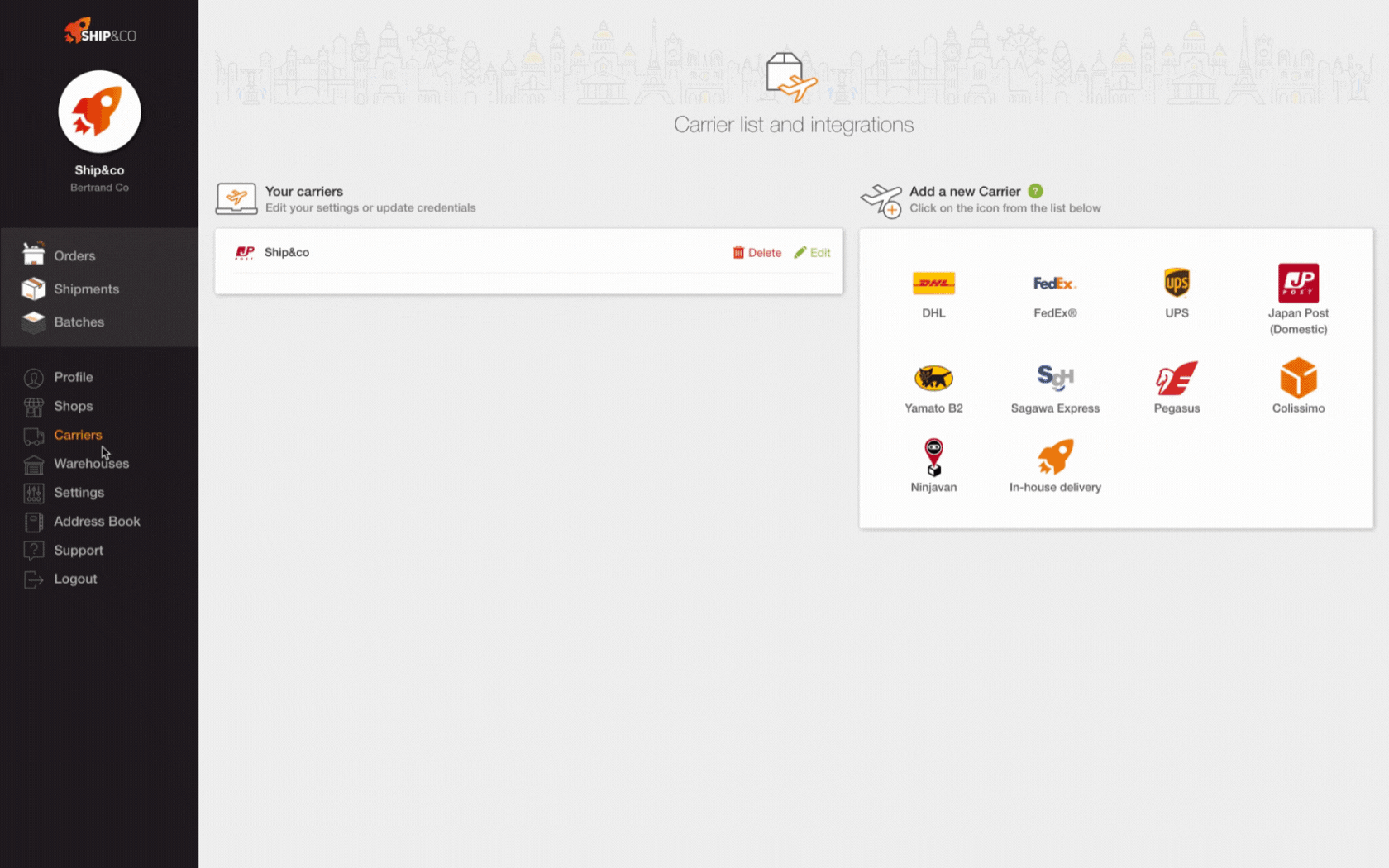Open the Support page
Image resolution: width=1389 pixels, height=868 pixels.
pyautogui.click(x=79, y=551)
